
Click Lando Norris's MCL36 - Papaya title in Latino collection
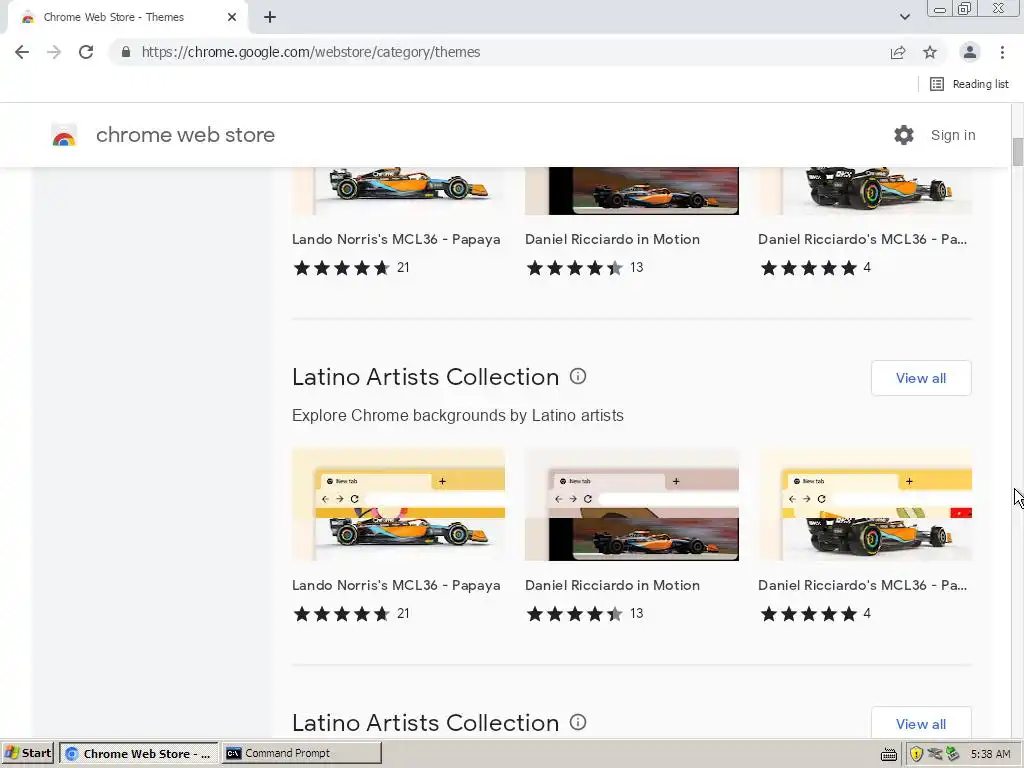click(396, 585)
